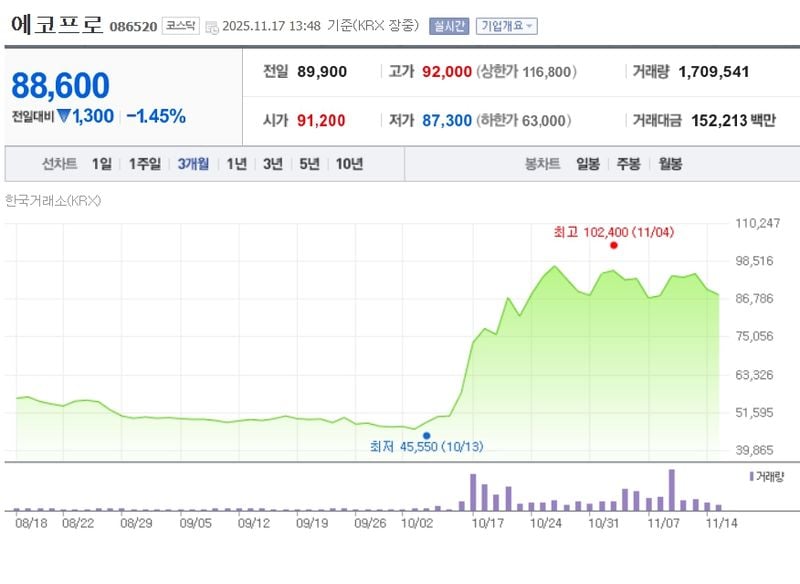Open the 기업개요 dropdown
This screenshot has height=584, width=800.
(x=506, y=26)
